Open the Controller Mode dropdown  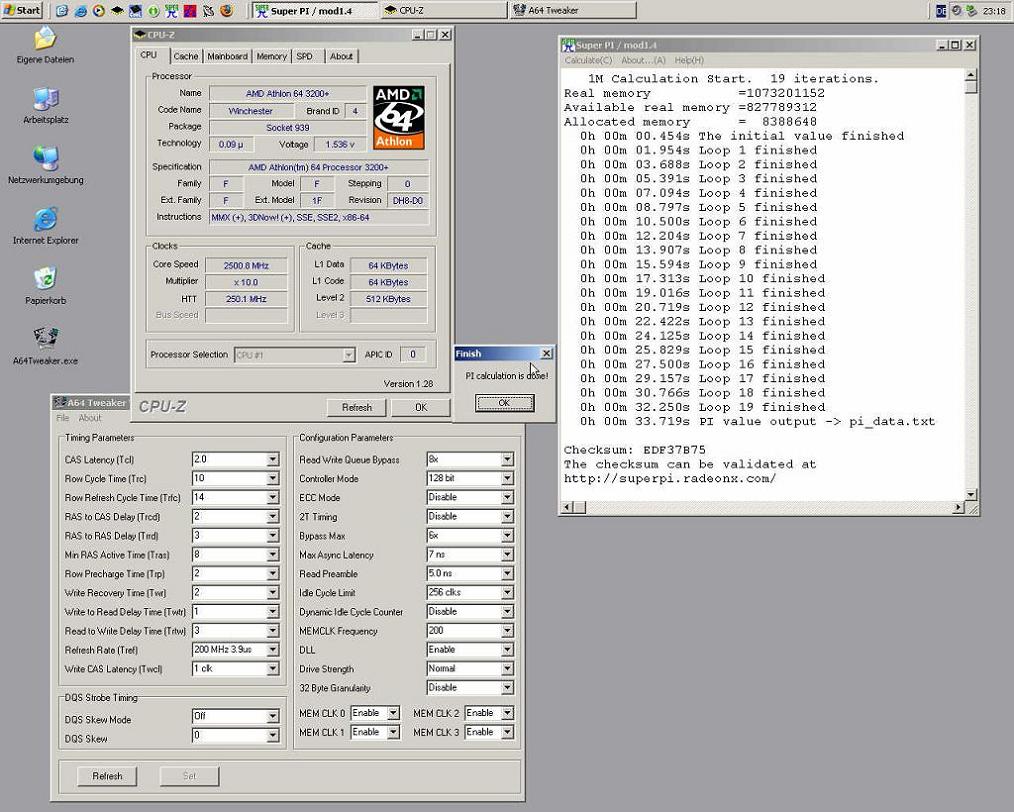508,478
